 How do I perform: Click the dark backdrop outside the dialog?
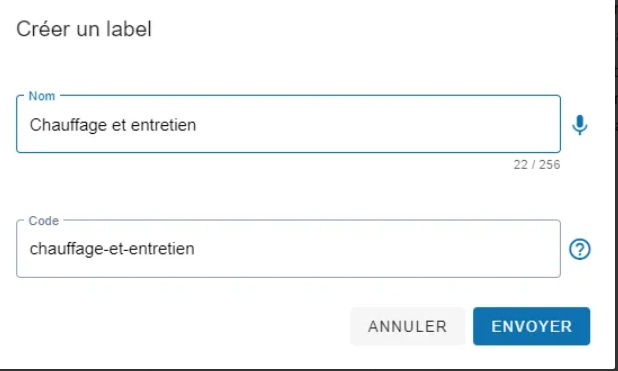(616, 185)
